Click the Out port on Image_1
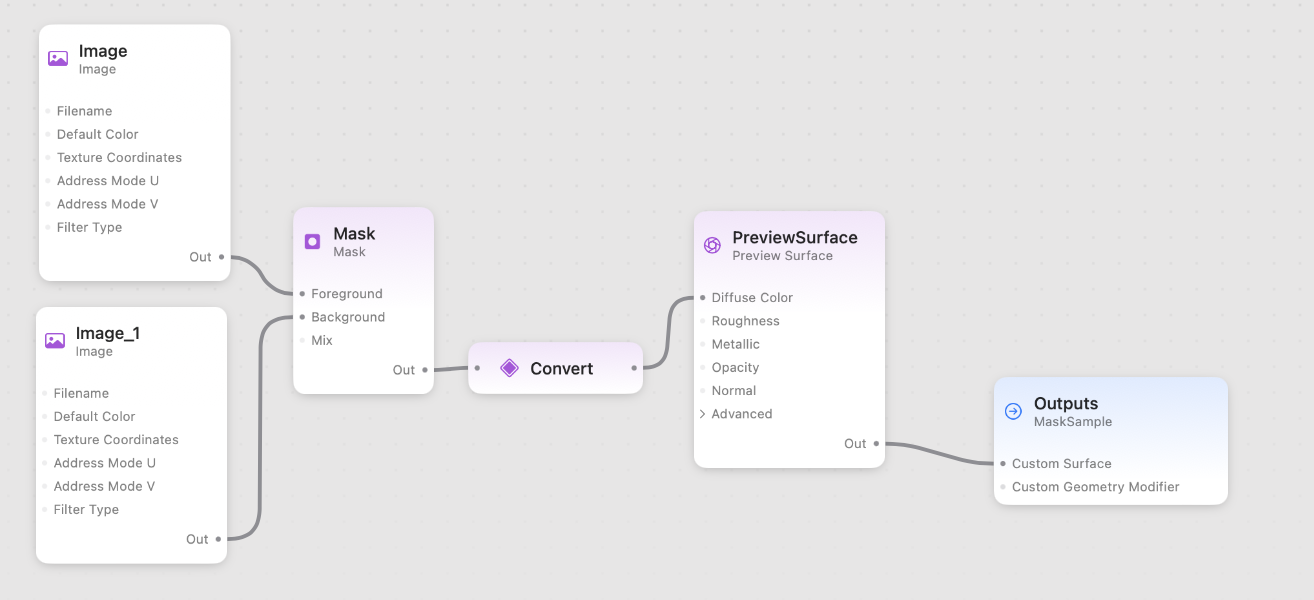Screen dimensions: 1314x600 (218, 538)
